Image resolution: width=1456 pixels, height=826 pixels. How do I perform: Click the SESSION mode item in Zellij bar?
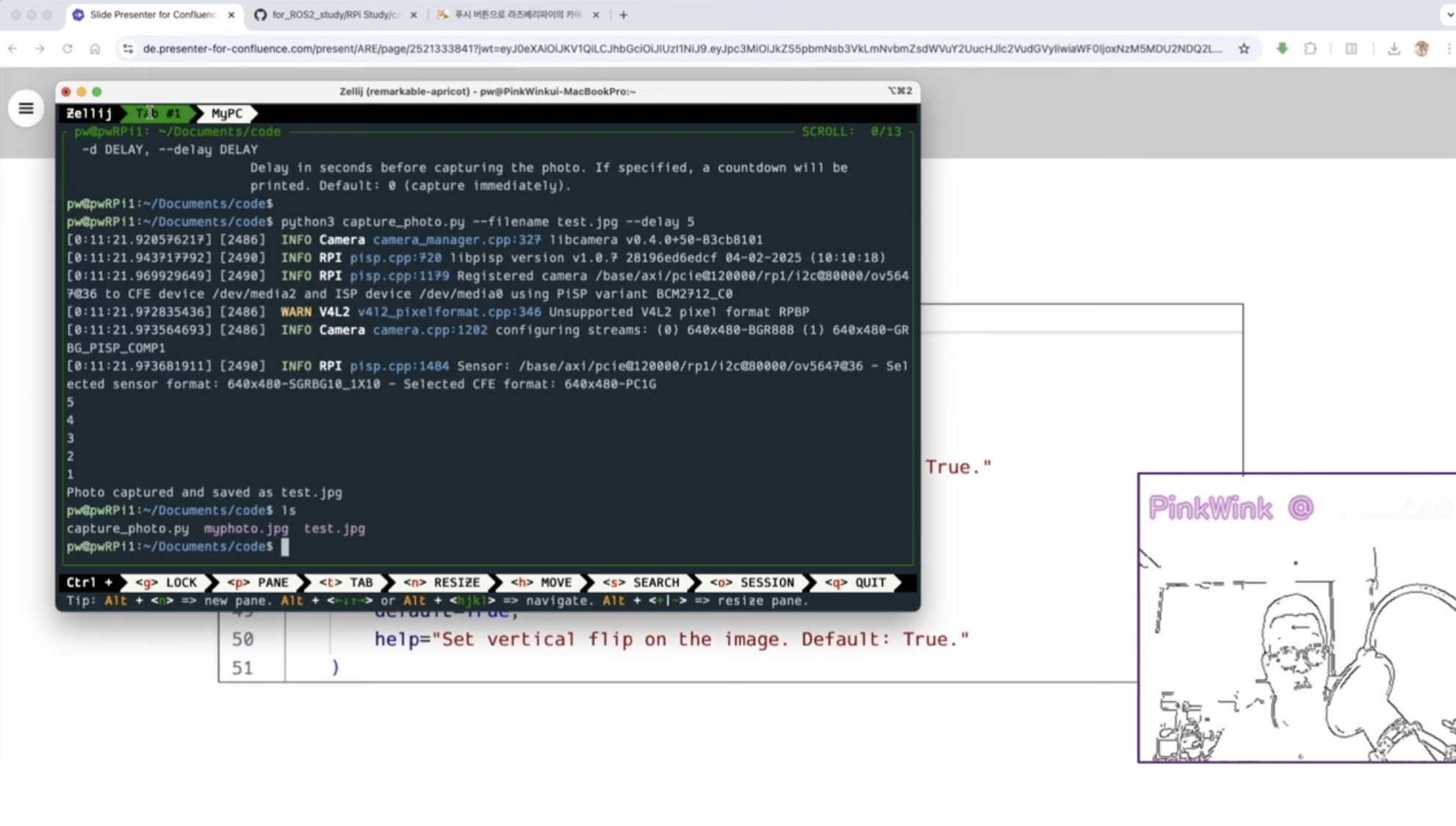coord(752,582)
